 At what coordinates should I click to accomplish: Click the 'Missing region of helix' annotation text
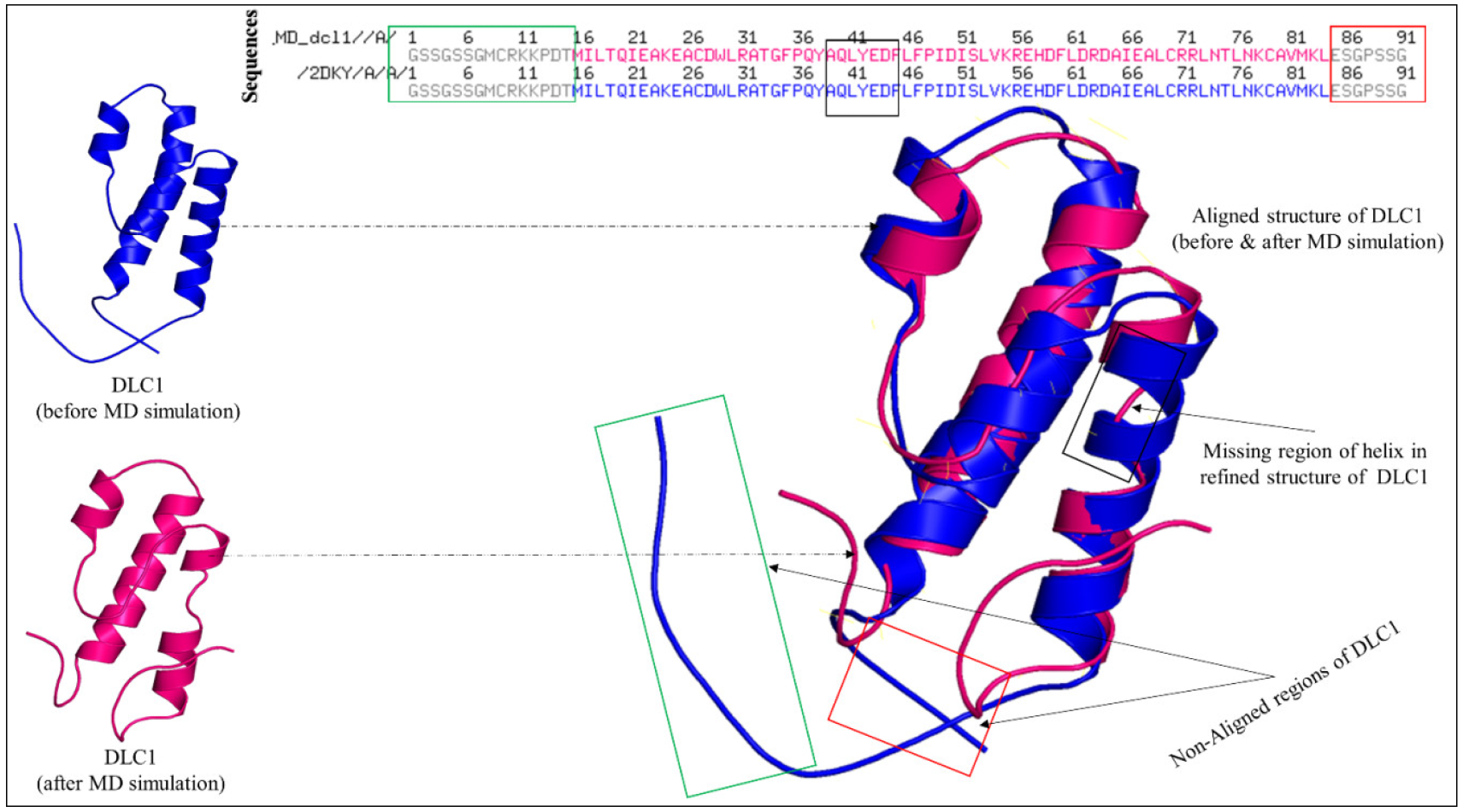(1313, 463)
